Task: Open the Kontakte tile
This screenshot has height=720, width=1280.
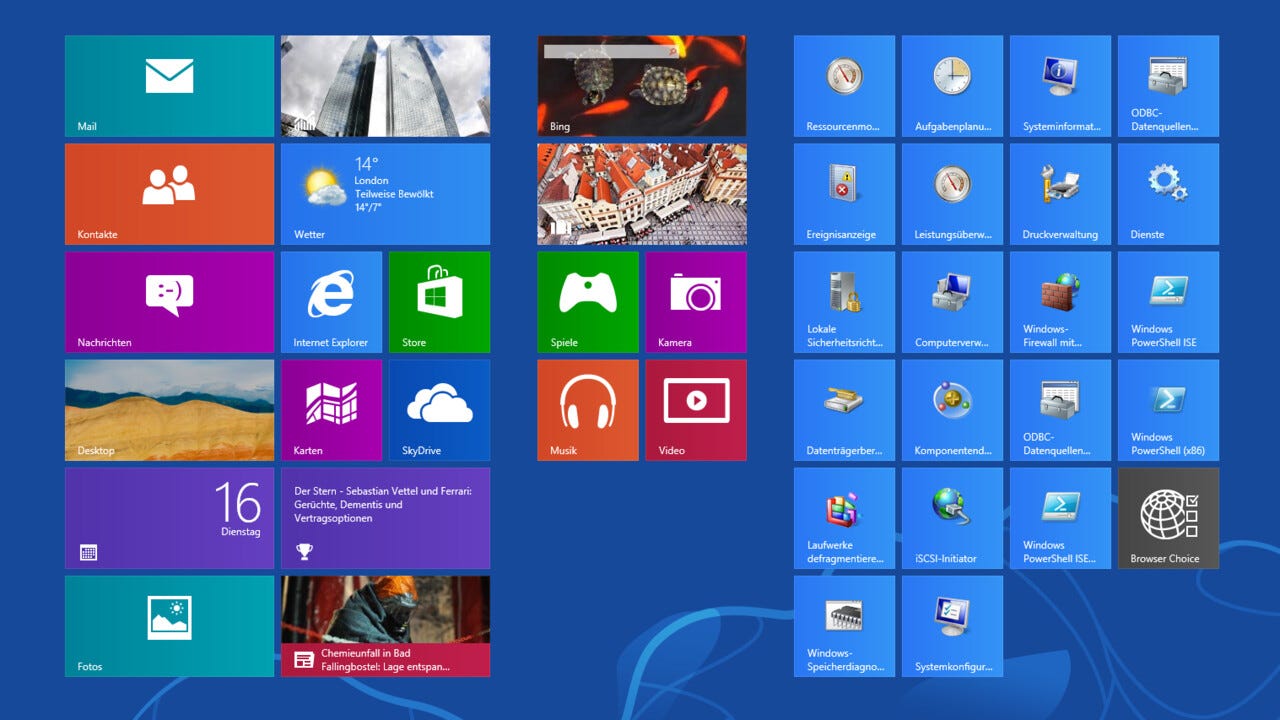Action: pos(168,193)
